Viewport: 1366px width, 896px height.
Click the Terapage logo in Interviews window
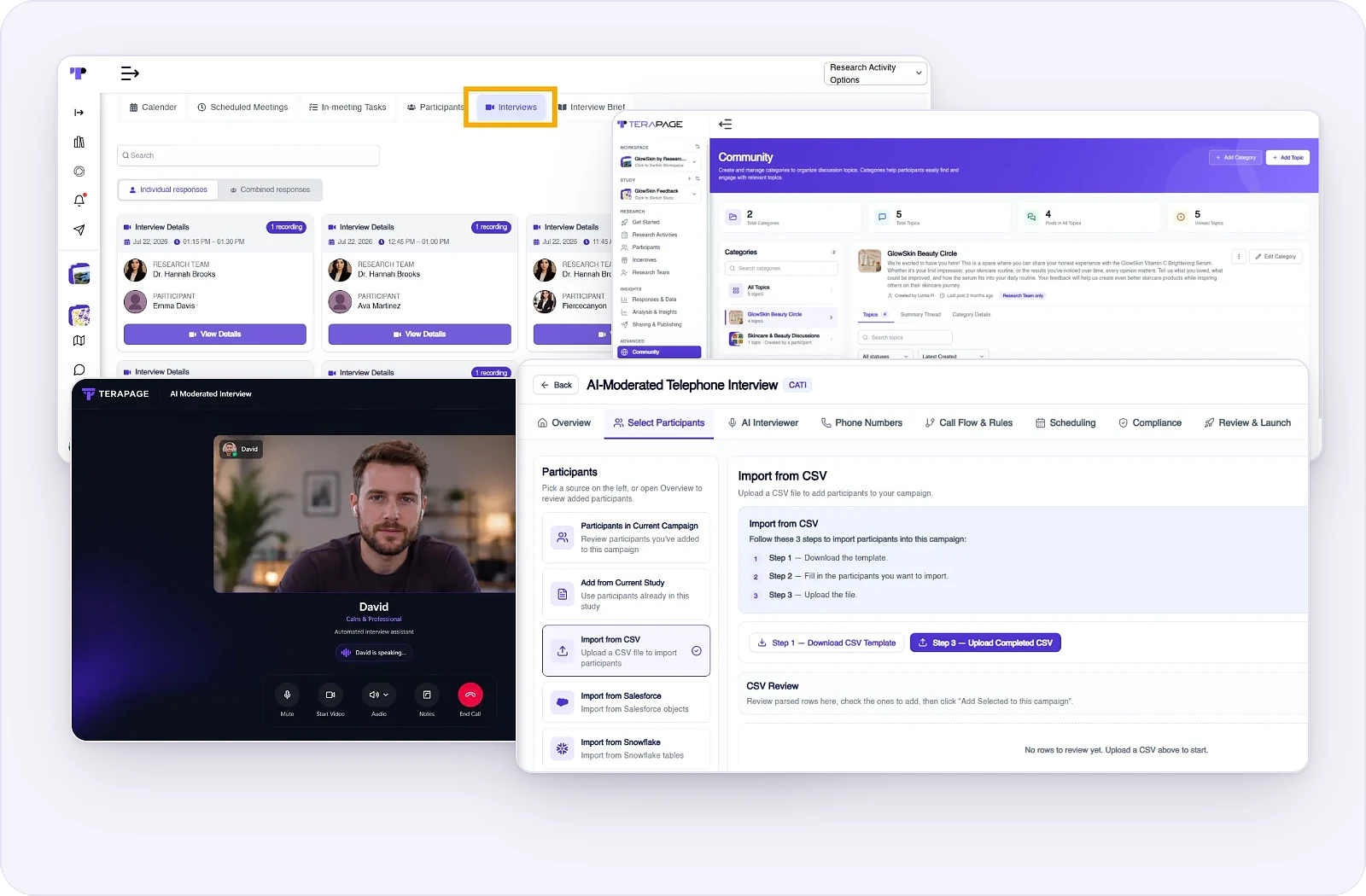(x=79, y=73)
